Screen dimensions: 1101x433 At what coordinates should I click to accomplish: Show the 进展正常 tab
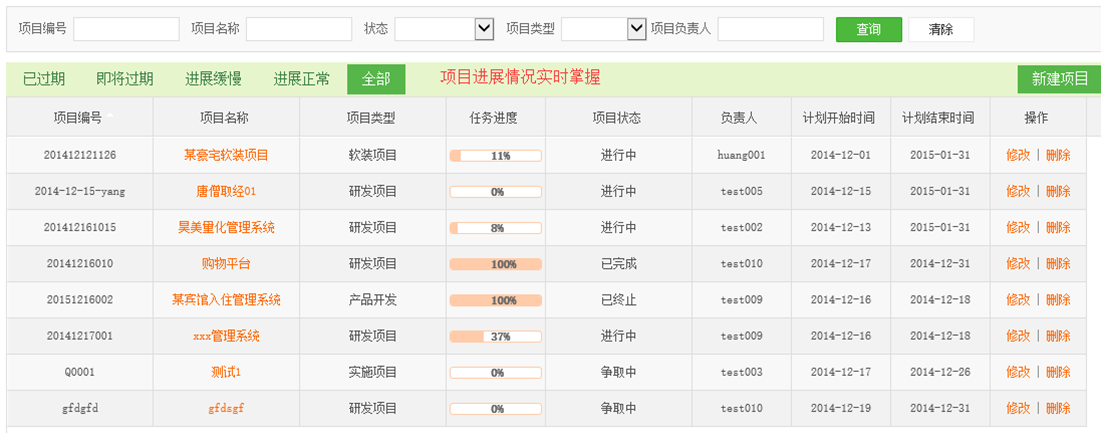click(302, 79)
